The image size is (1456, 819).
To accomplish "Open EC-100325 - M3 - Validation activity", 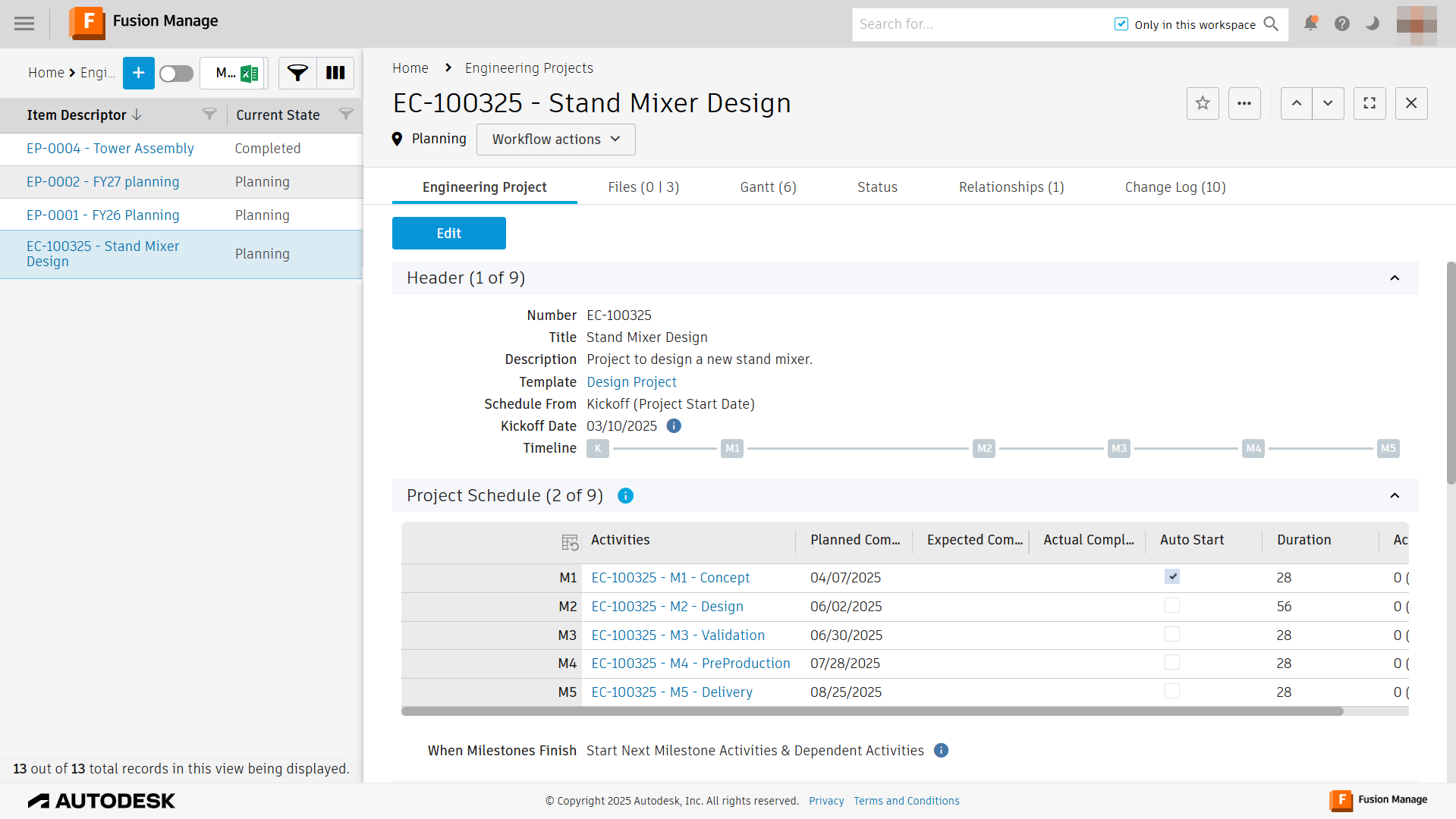I will point(678,635).
